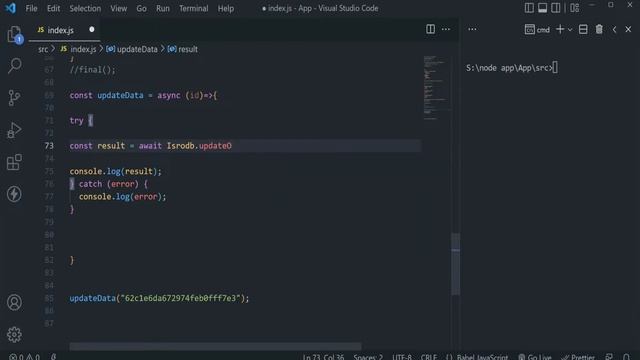Viewport: 640px width, 360px height.
Task: Click the left arrow in the terminal panel toolbar
Action: [x=614, y=29]
